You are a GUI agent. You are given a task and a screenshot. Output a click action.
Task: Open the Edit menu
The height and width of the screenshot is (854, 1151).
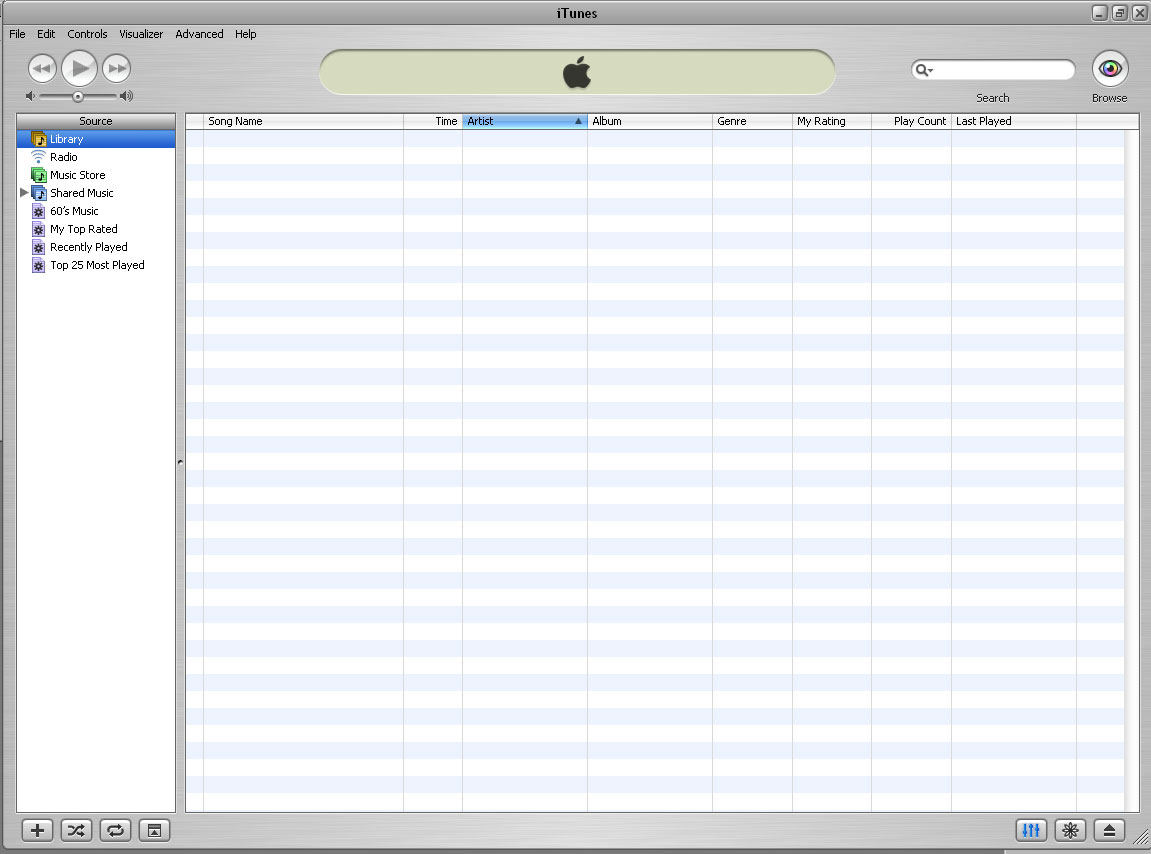click(x=46, y=34)
